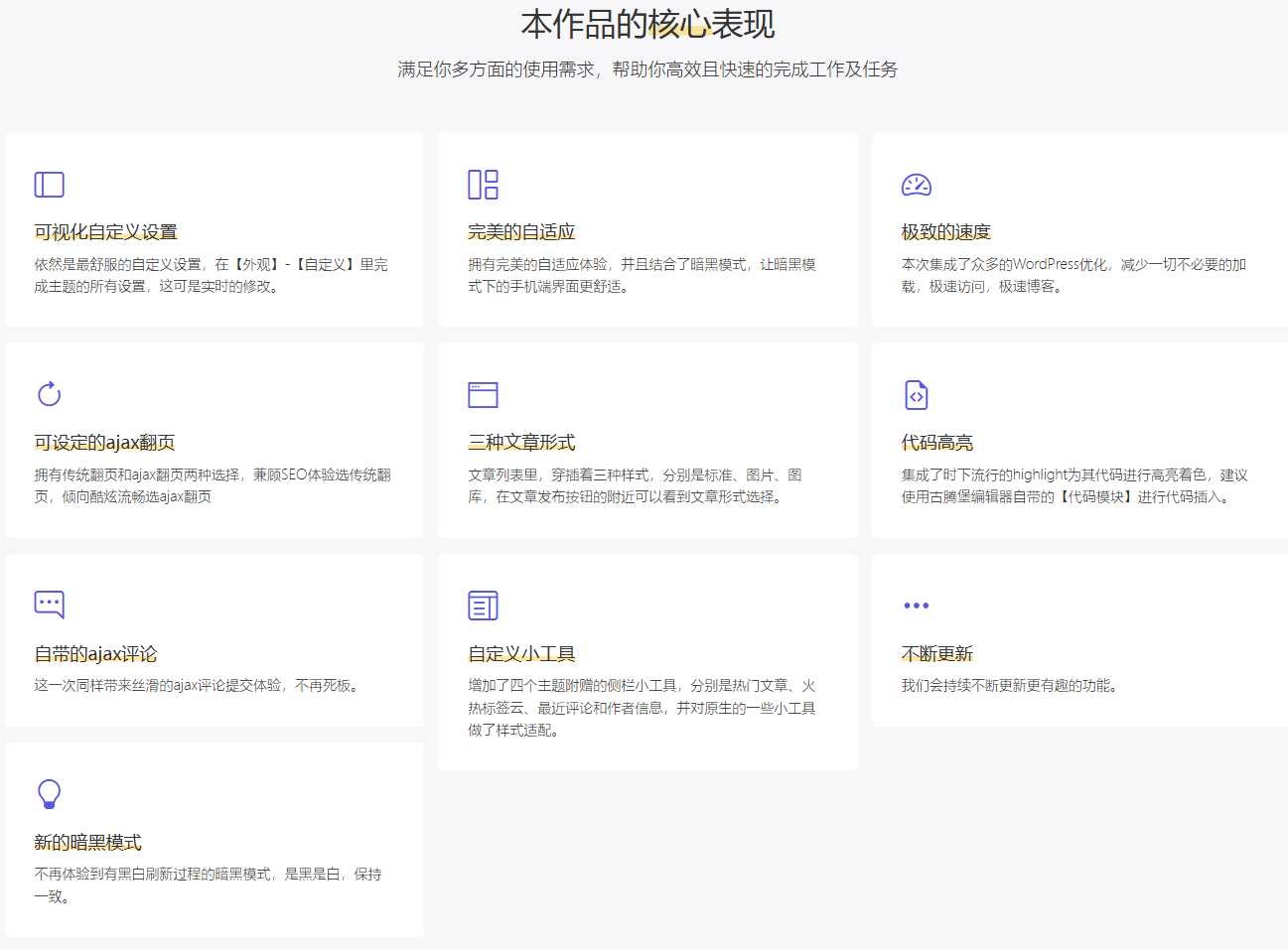Click the three-dots icon above 不断更新
The height and width of the screenshot is (949, 1288).
click(x=916, y=606)
